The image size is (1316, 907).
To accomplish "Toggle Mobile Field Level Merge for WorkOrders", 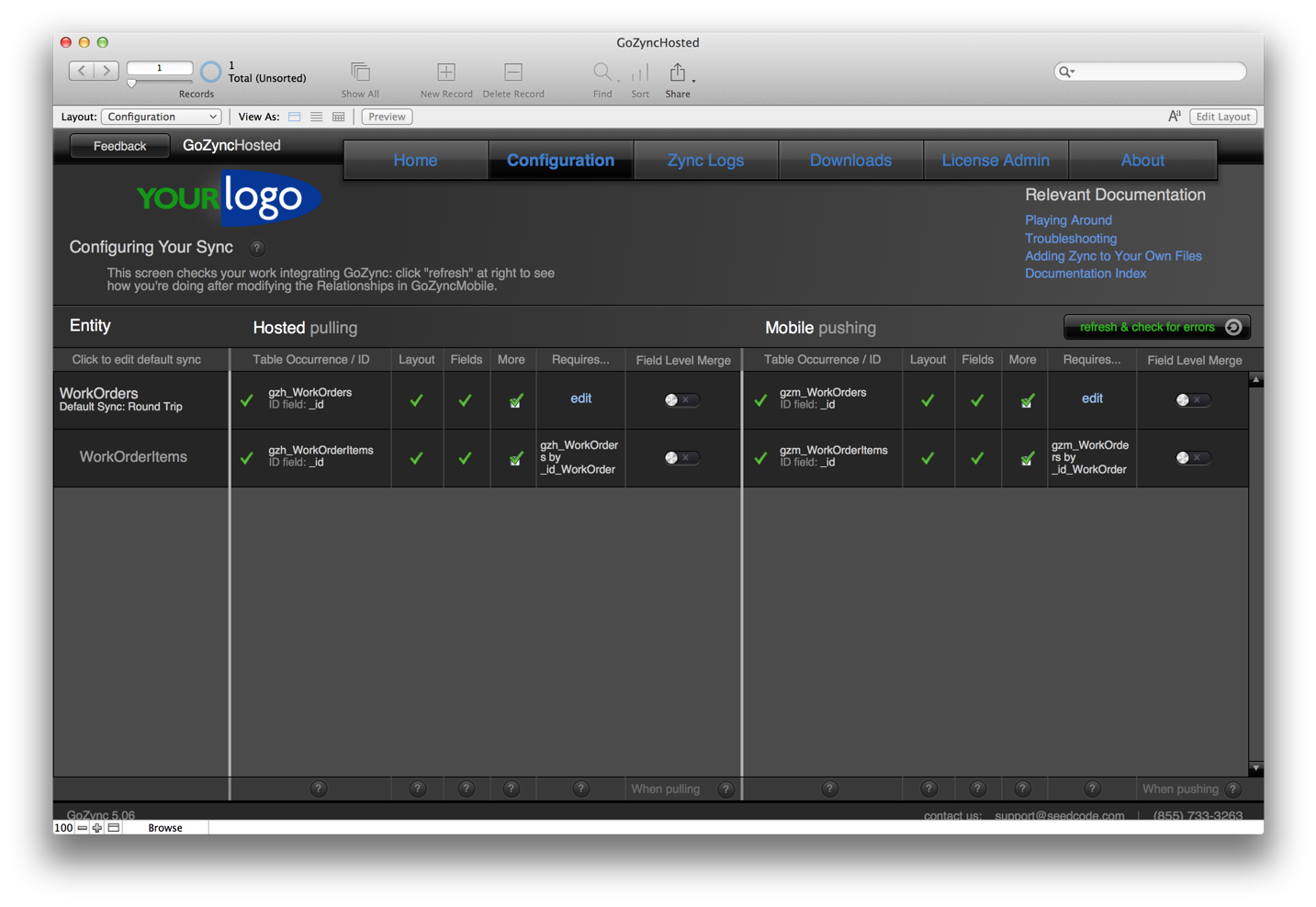I will pos(1193,400).
